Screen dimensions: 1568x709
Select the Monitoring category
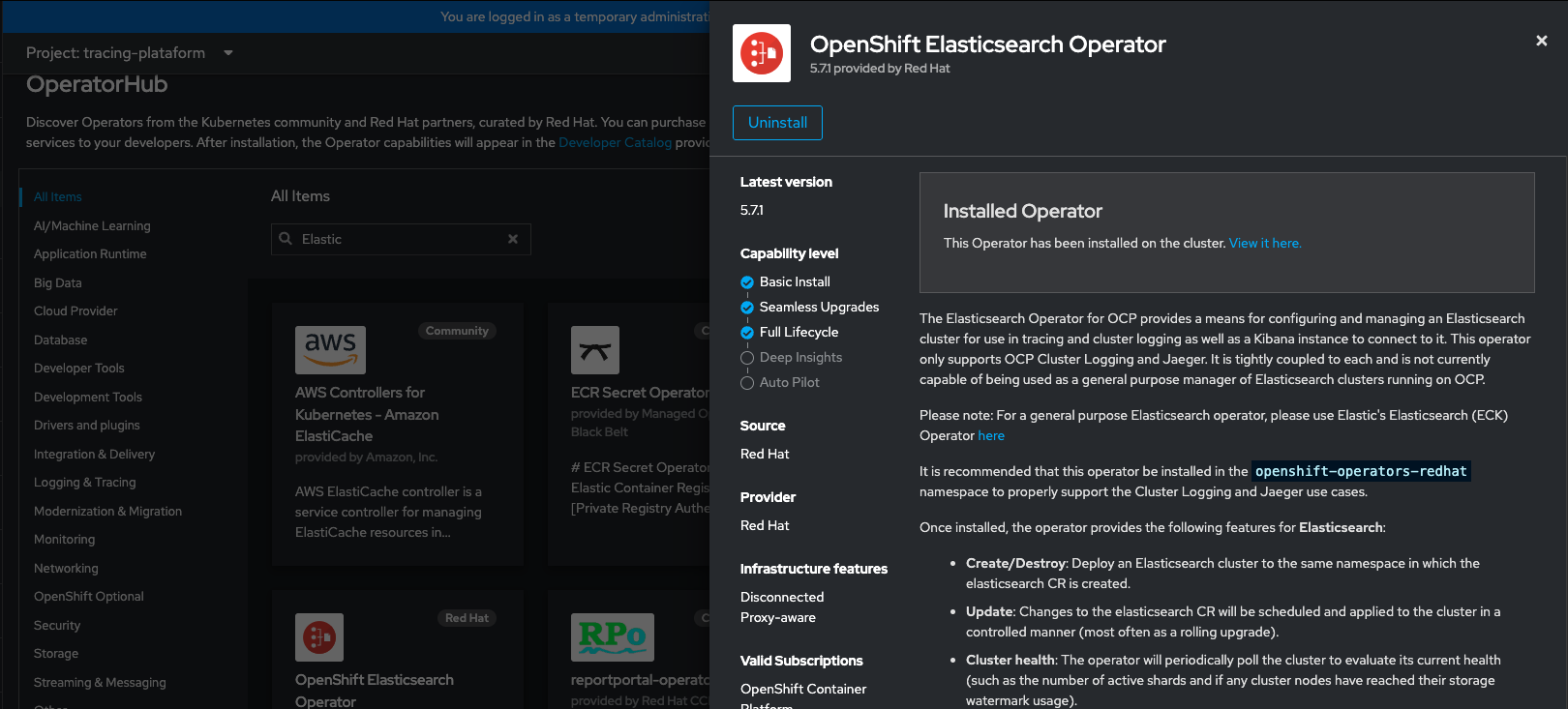64,540
